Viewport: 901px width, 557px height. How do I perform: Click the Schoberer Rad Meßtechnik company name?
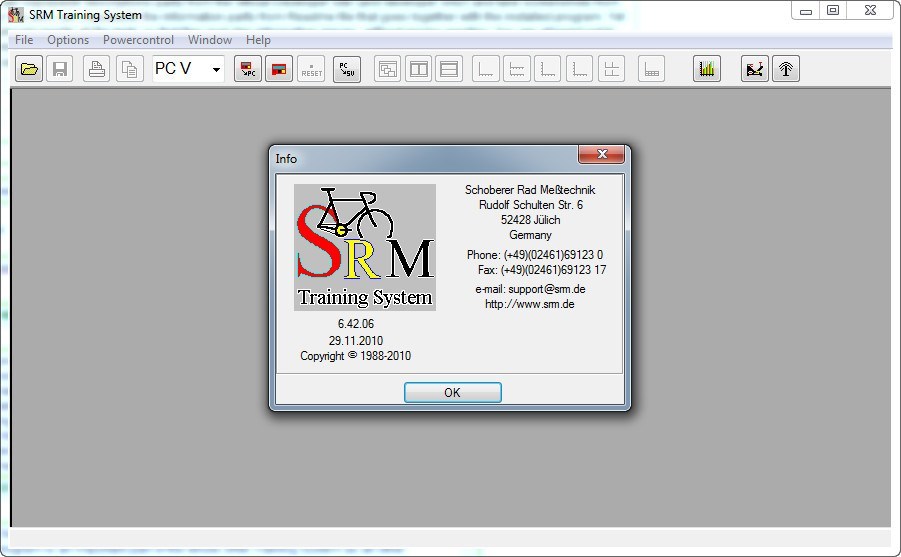tap(530, 190)
